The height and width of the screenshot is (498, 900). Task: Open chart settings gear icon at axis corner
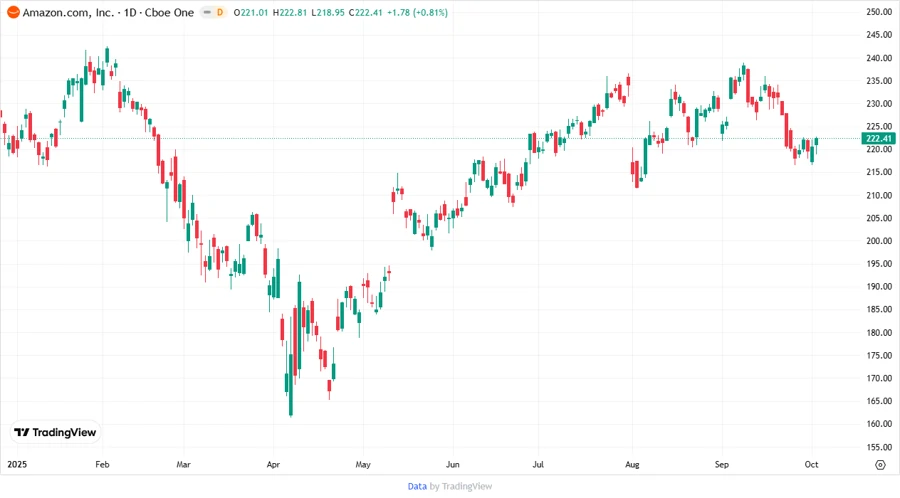(x=879, y=464)
